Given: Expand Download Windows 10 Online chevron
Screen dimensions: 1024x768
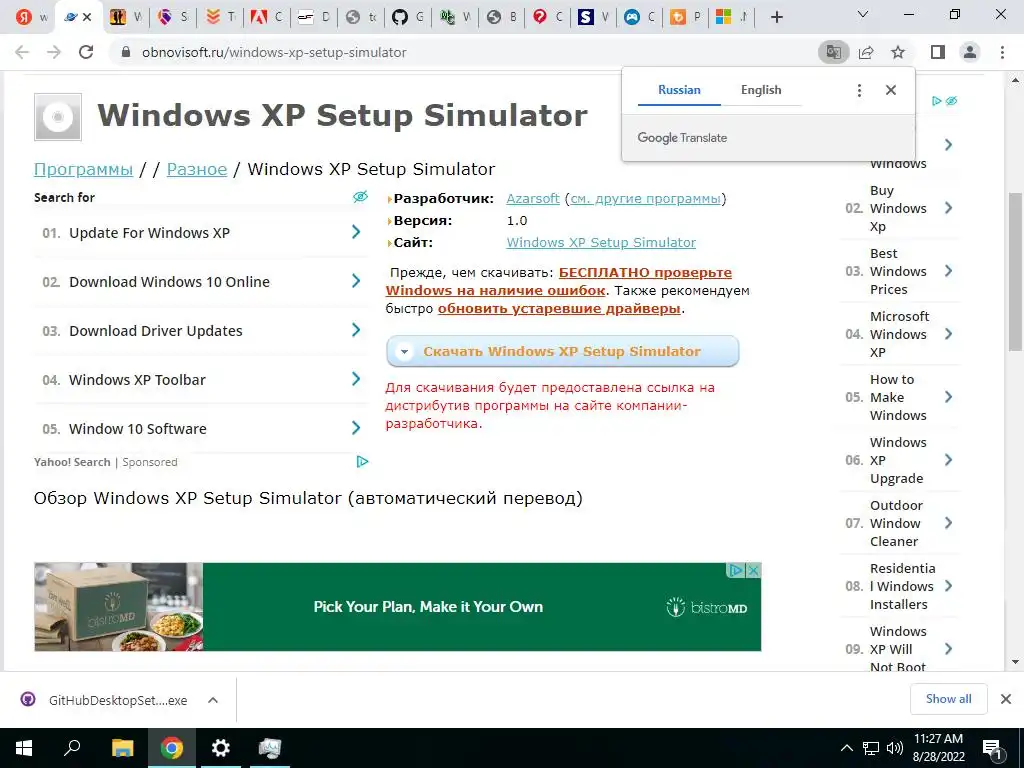Looking at the screenshot, I should 356,281.
